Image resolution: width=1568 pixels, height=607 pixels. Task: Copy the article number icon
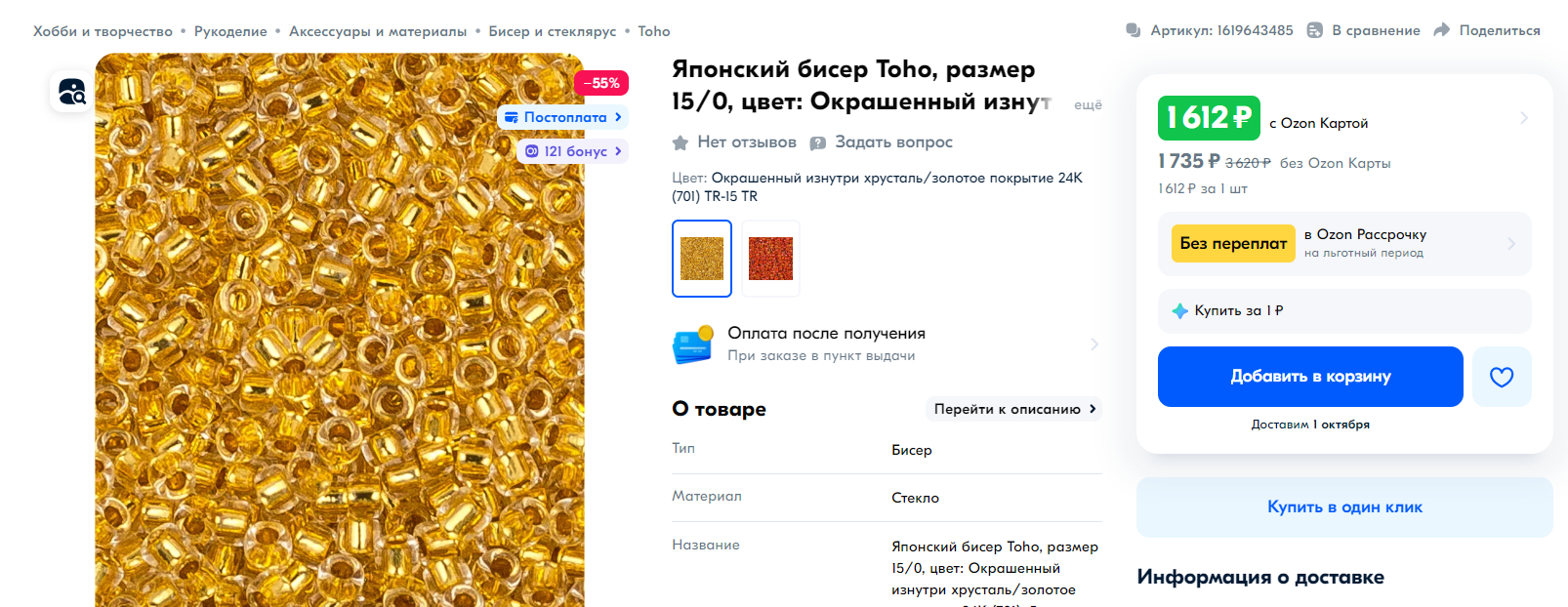click(1134, 30)
